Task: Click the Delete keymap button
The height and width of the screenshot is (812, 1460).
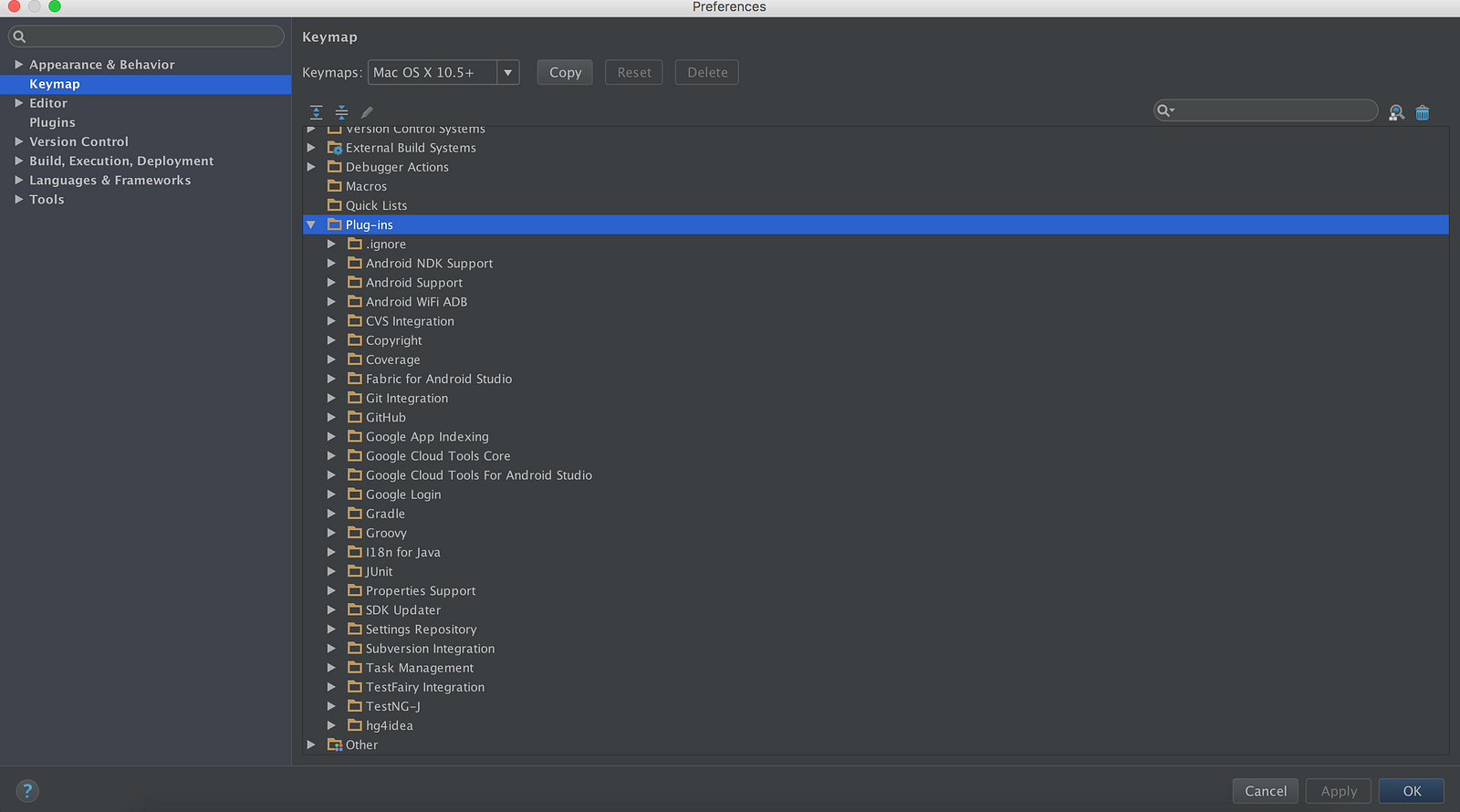Action: (707, 72)
